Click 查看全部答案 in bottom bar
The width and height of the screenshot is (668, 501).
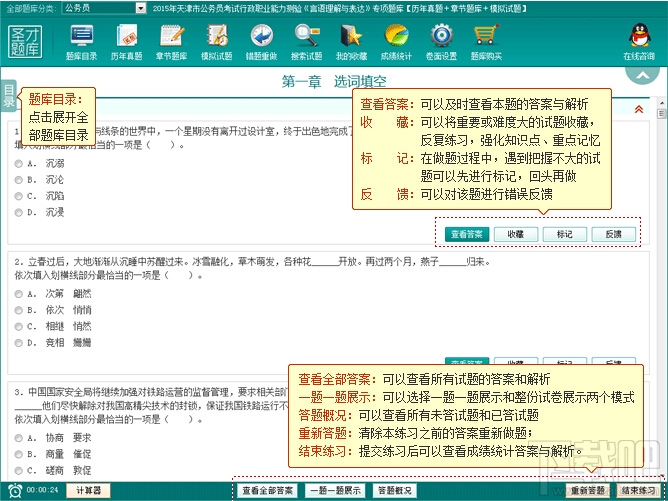coord(268,491)
